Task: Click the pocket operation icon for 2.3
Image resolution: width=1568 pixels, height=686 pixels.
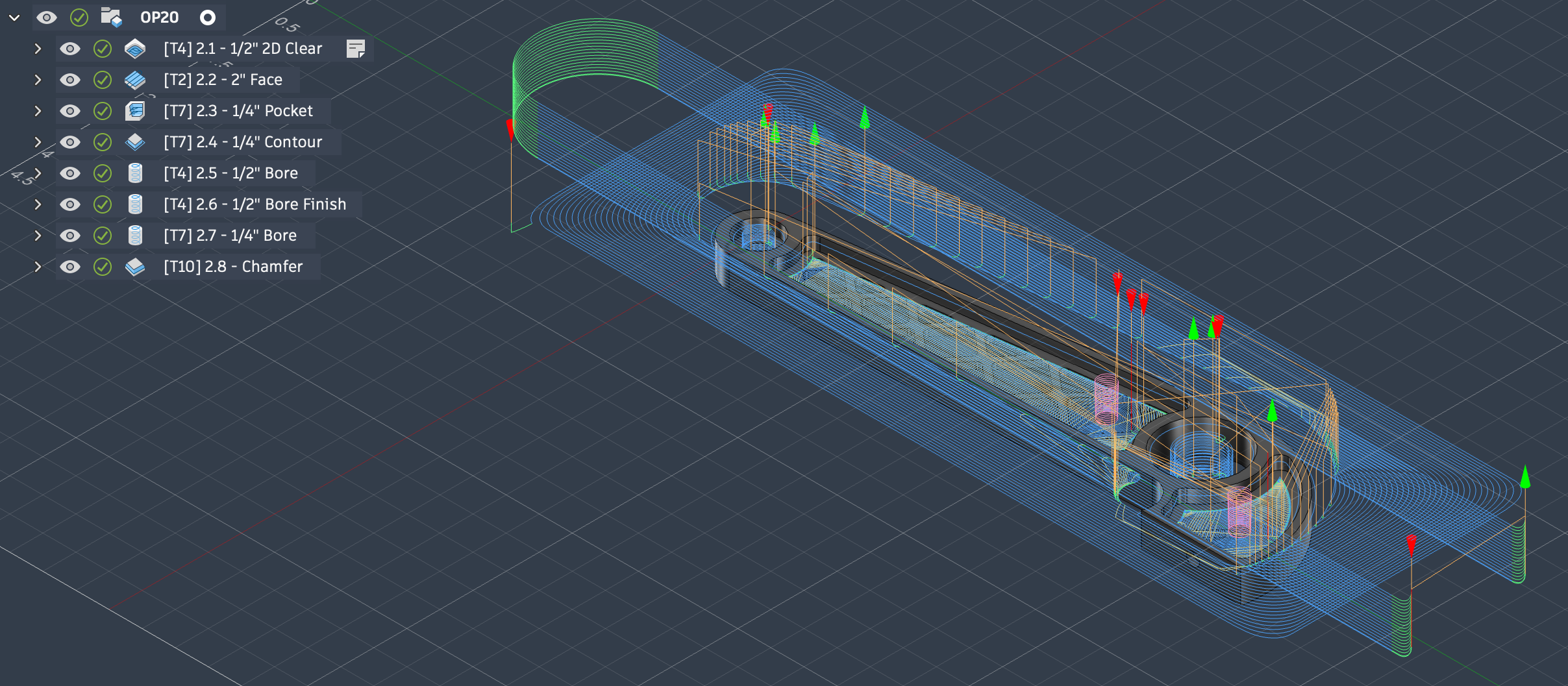Action: 135,111
